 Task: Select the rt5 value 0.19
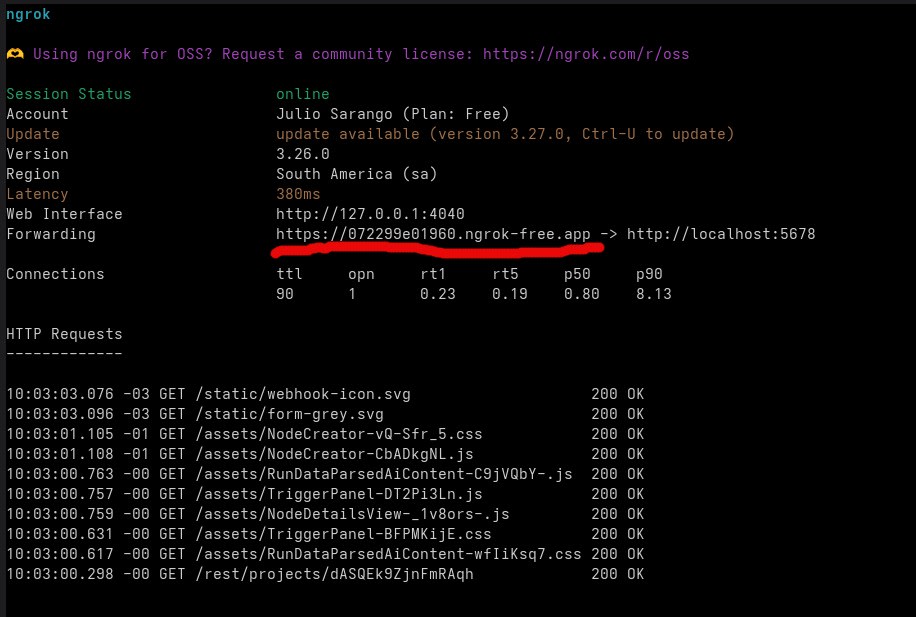[509, 294]
